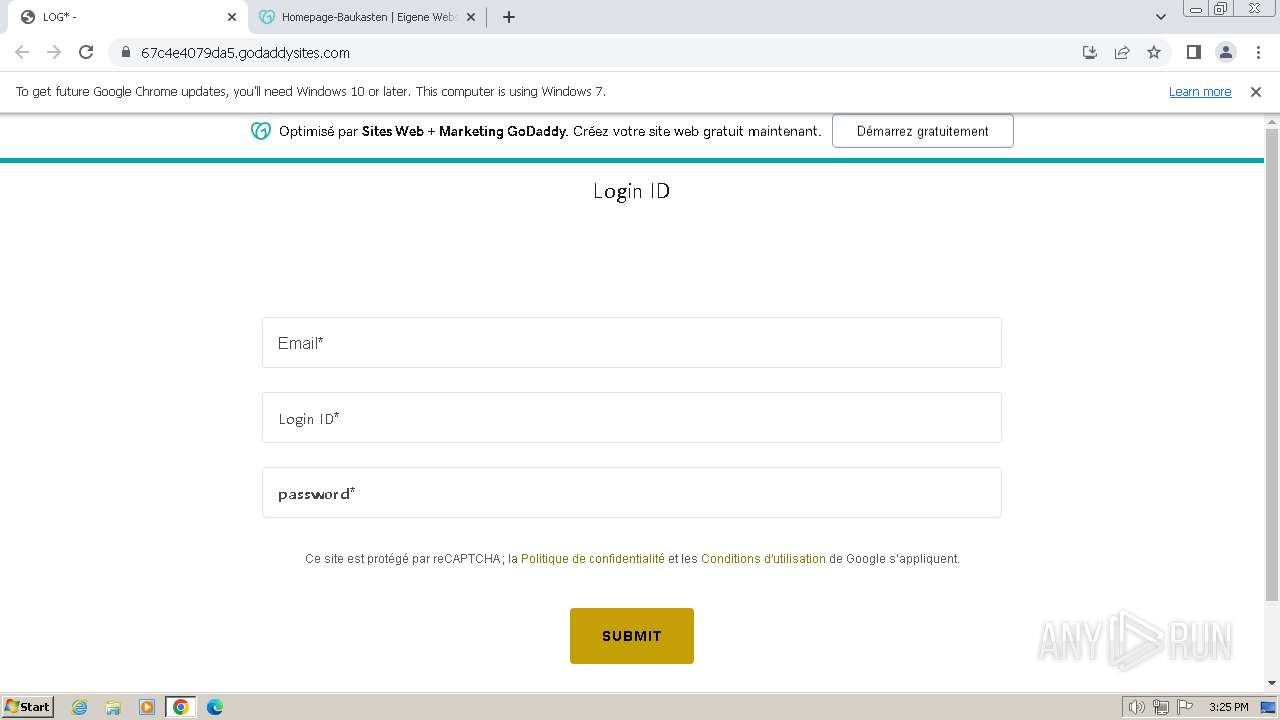Open Windows Media Player from taskbar

coord(147,707)
